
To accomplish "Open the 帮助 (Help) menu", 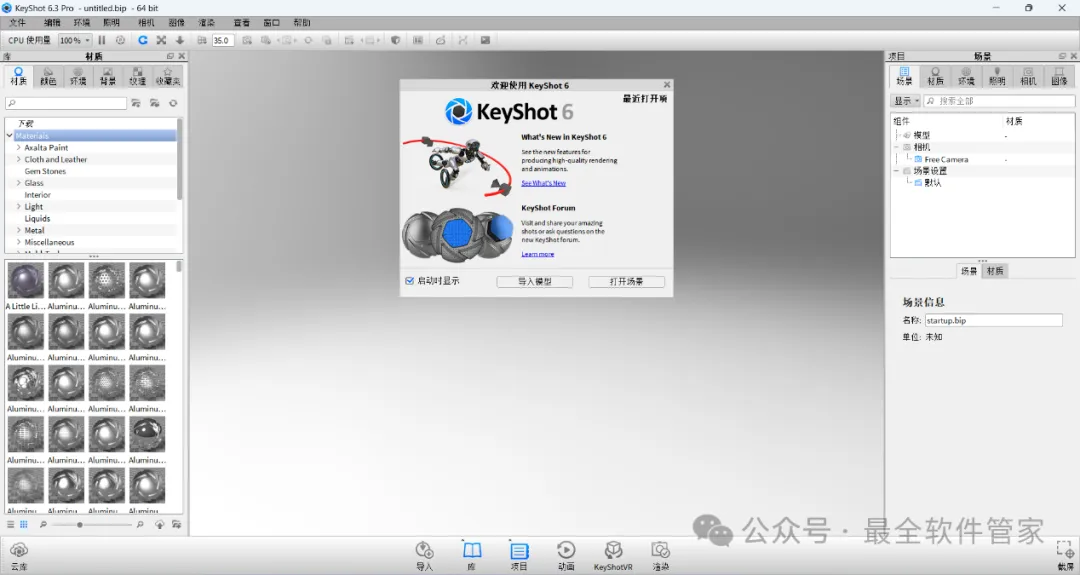I will pos(302,23).
